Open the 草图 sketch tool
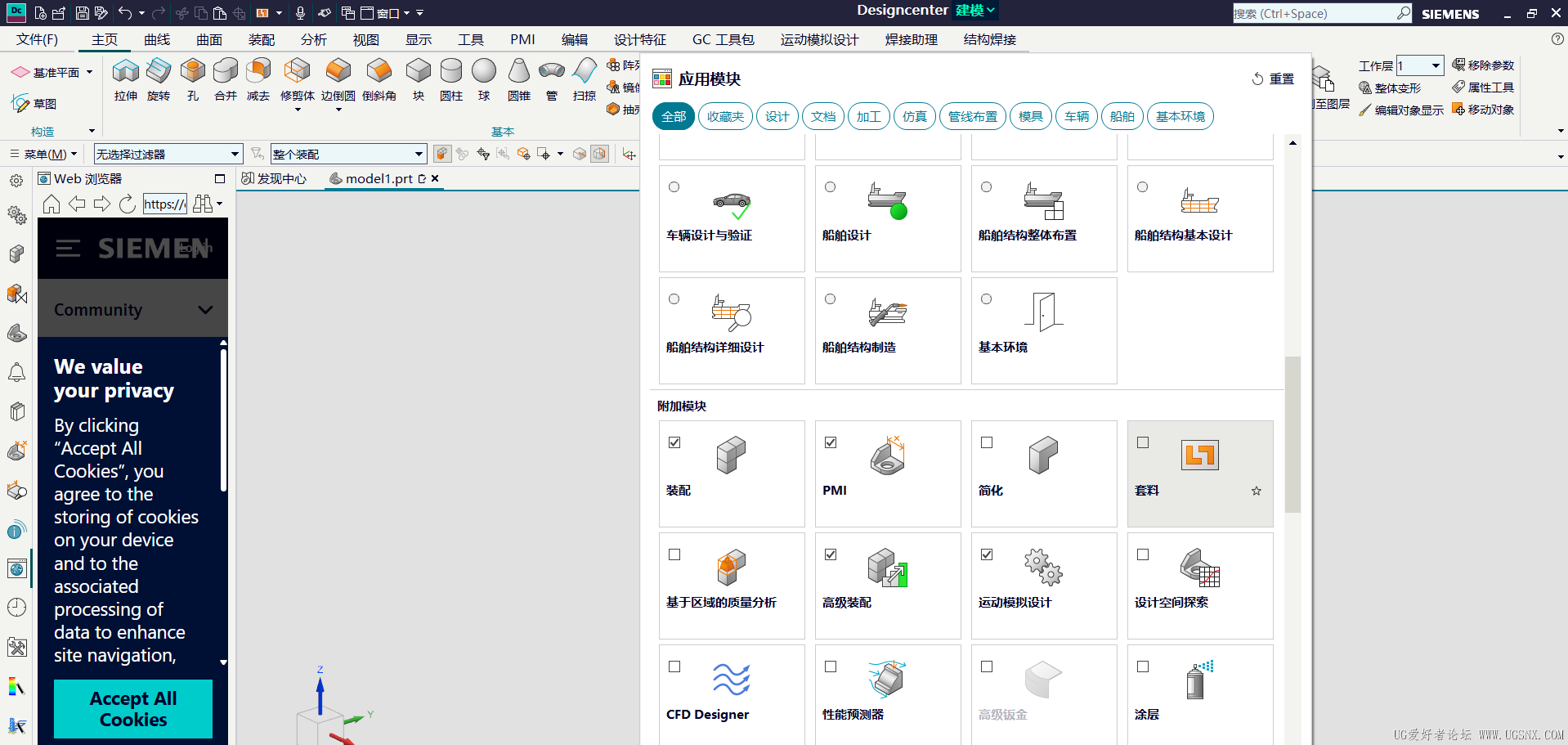The image size is (1568, 745). click(x=34, y=104)
